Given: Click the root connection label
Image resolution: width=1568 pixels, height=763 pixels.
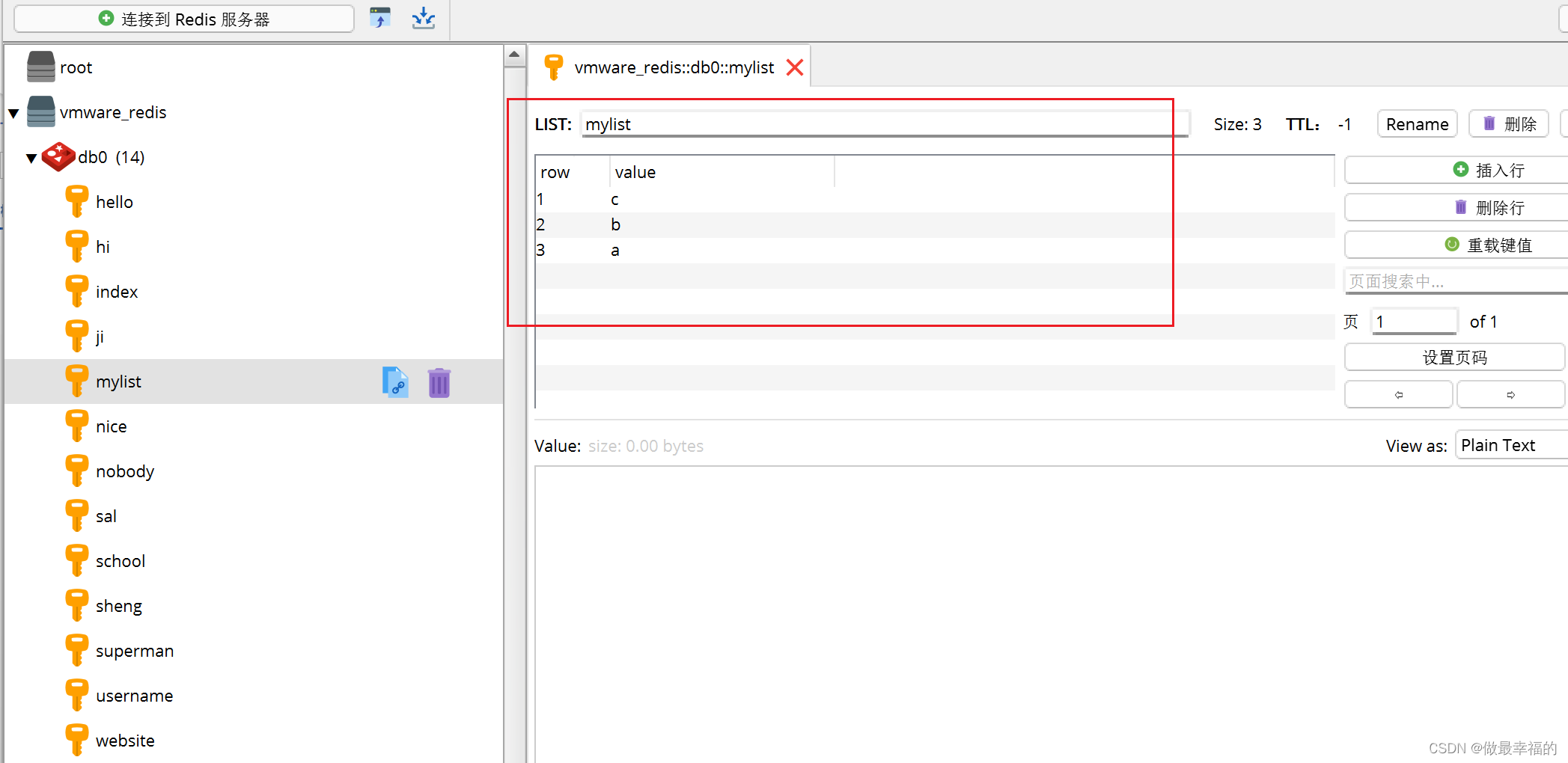Looking at the screenshot, I should (x=76, y=67).
